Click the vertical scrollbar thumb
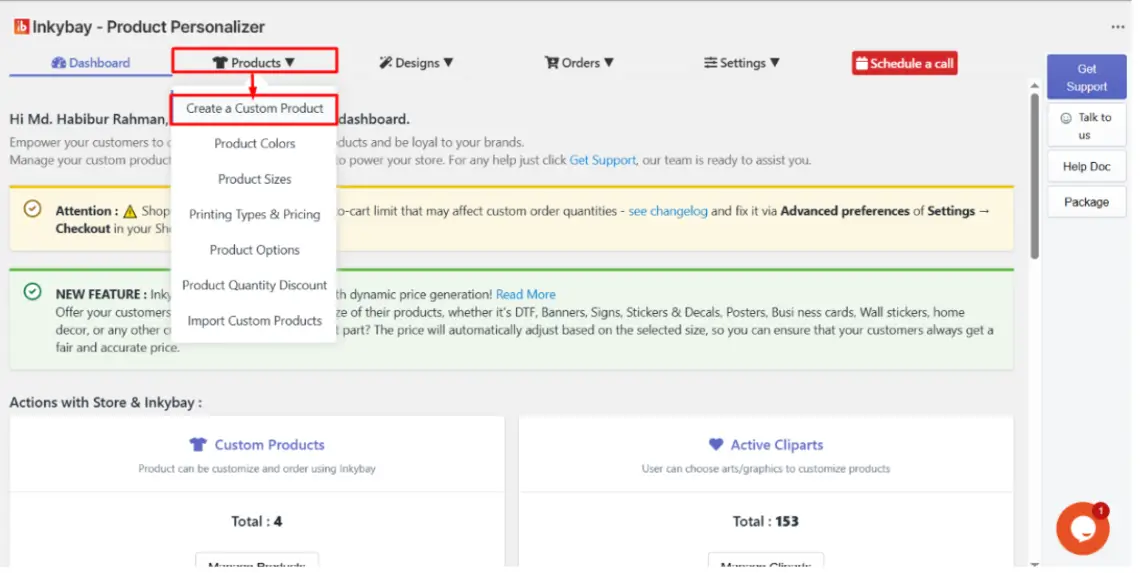The width and height of the screenshot is (1146, 573). 1034,175
